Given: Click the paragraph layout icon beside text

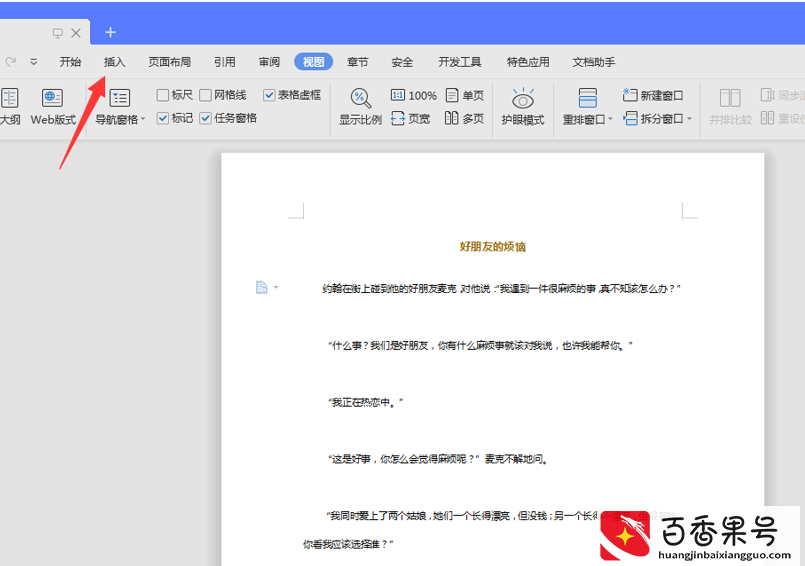Looking at the screenshot, I should [x=262, y=287].
